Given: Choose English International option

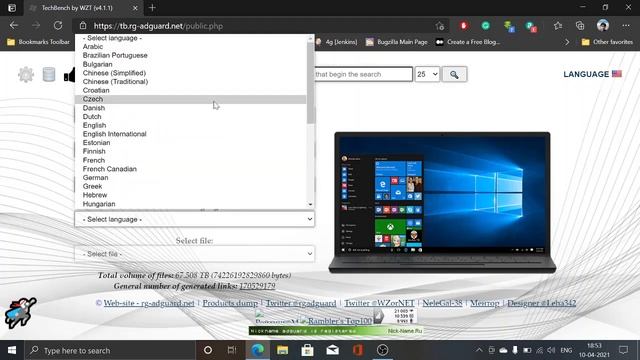Looking at the screenshot, I should [190, 134].
